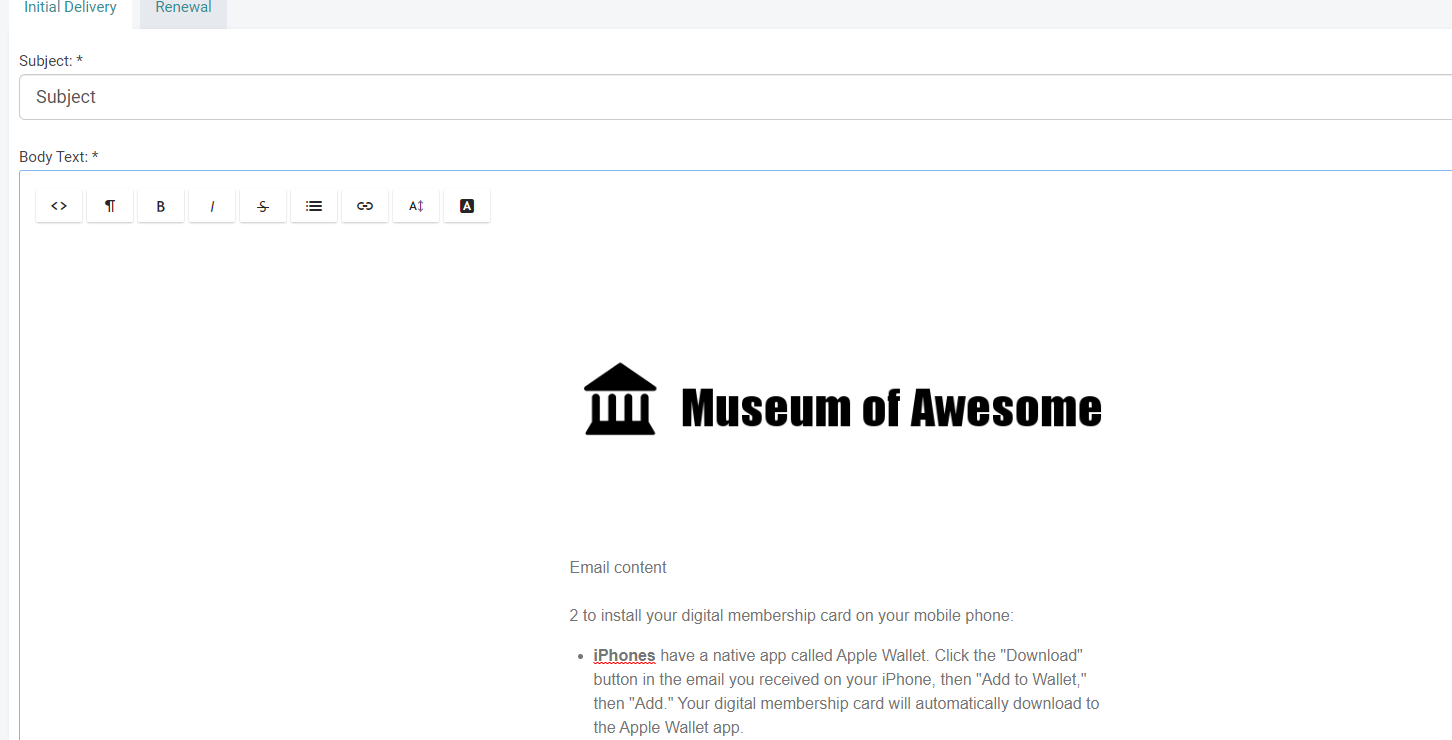This screenshot has width=1452, height=740.
Task: Insert a bulleted list
Action: click(x=314, y=206)
